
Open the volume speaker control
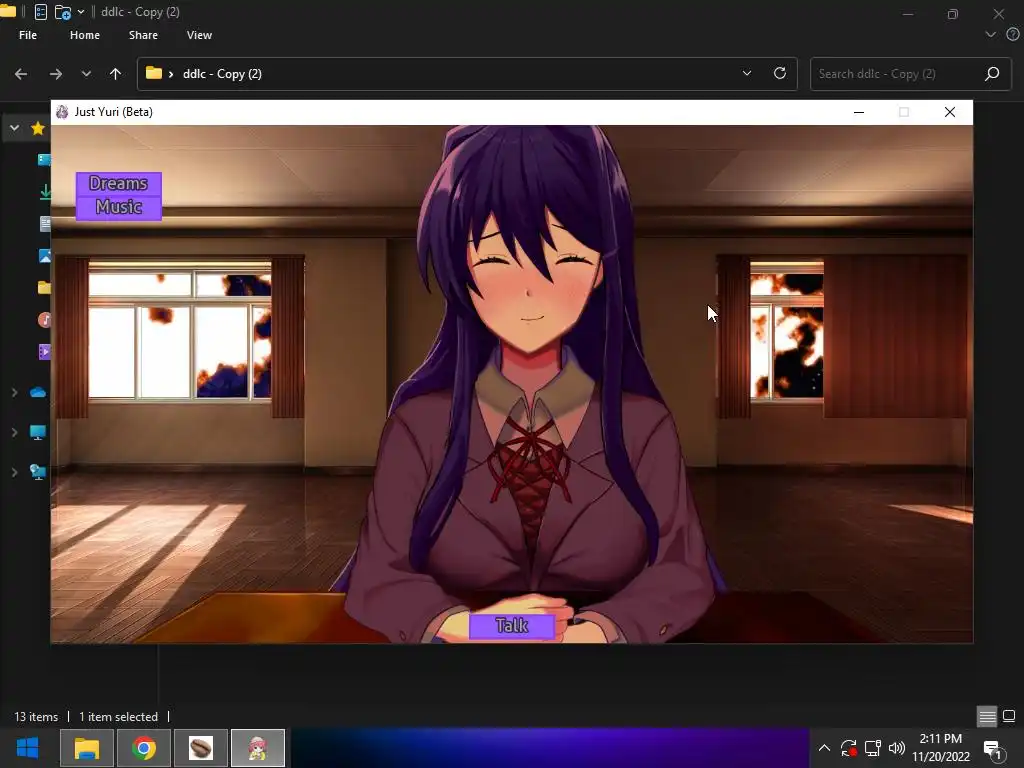[x=897, y=748]
